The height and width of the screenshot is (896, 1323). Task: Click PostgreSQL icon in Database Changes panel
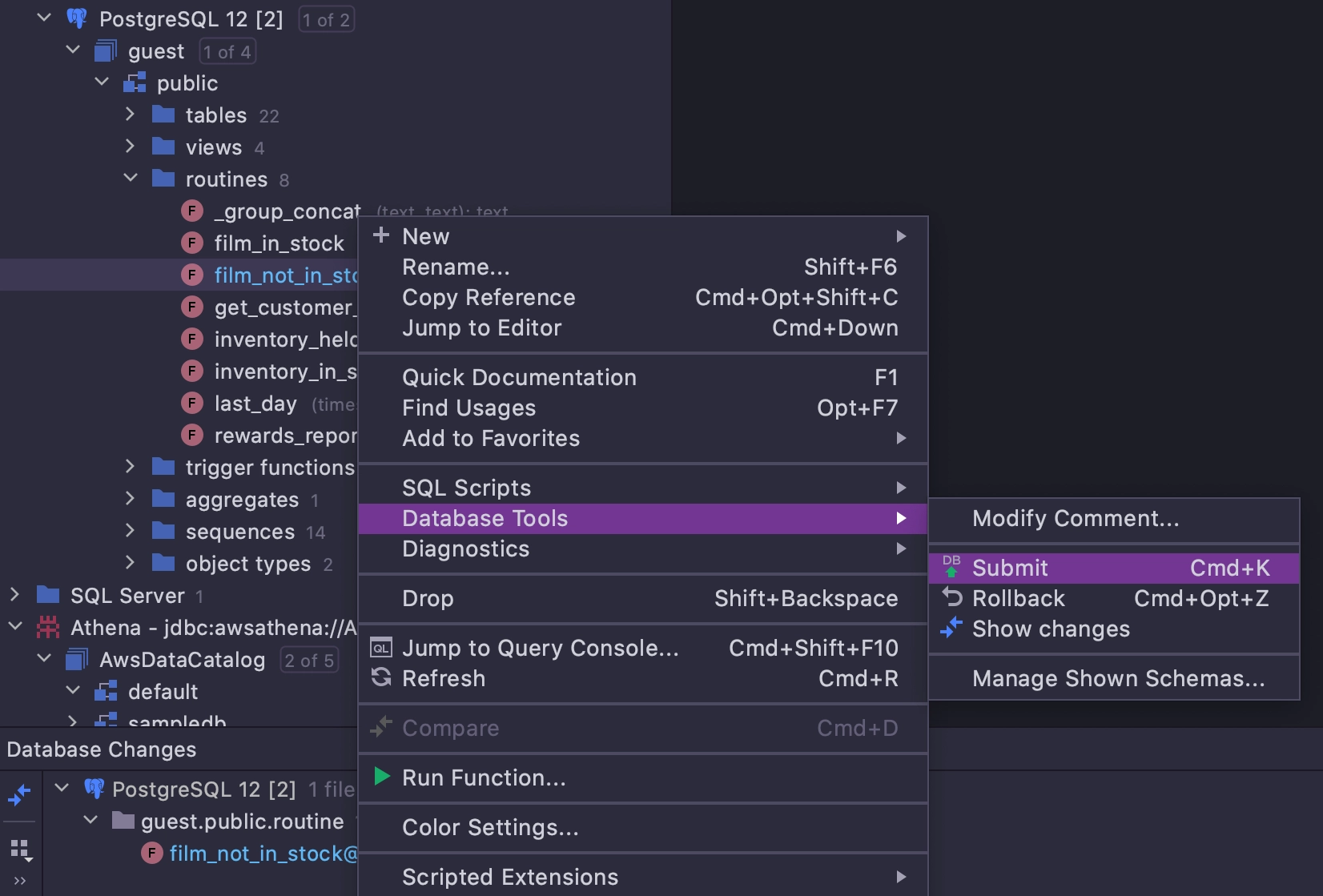pos(94,789)
